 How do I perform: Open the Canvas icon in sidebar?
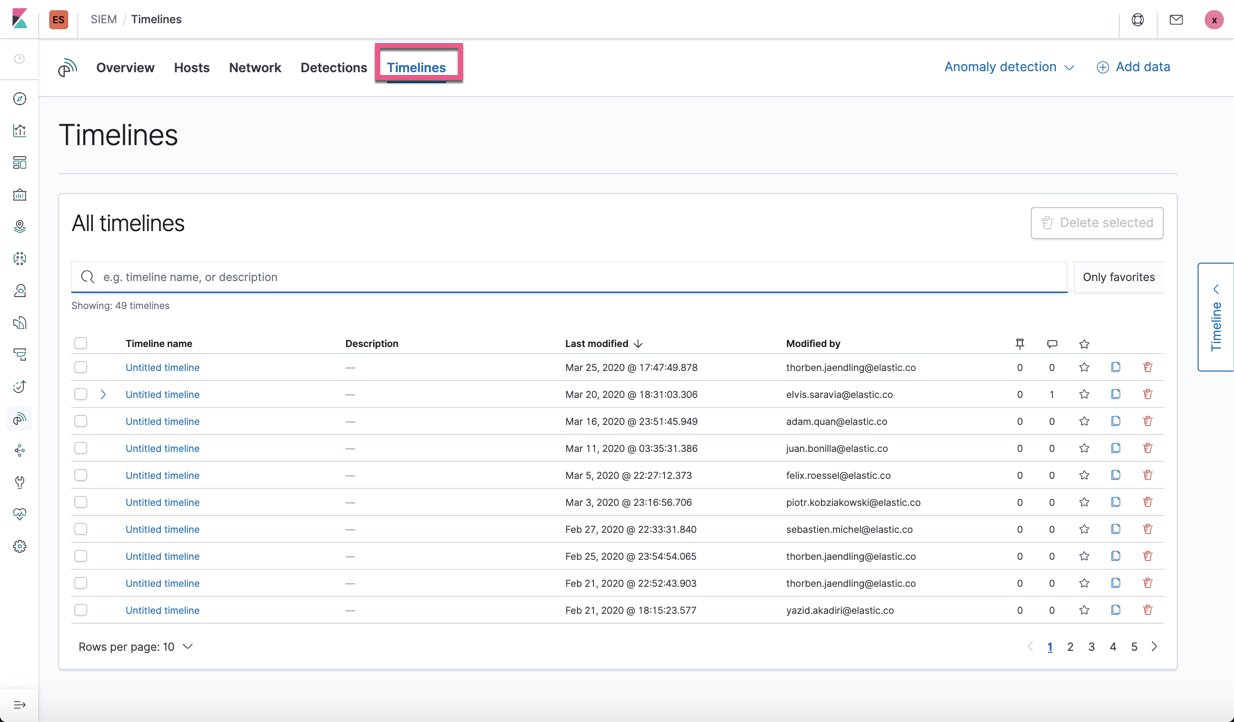[19, 195]
